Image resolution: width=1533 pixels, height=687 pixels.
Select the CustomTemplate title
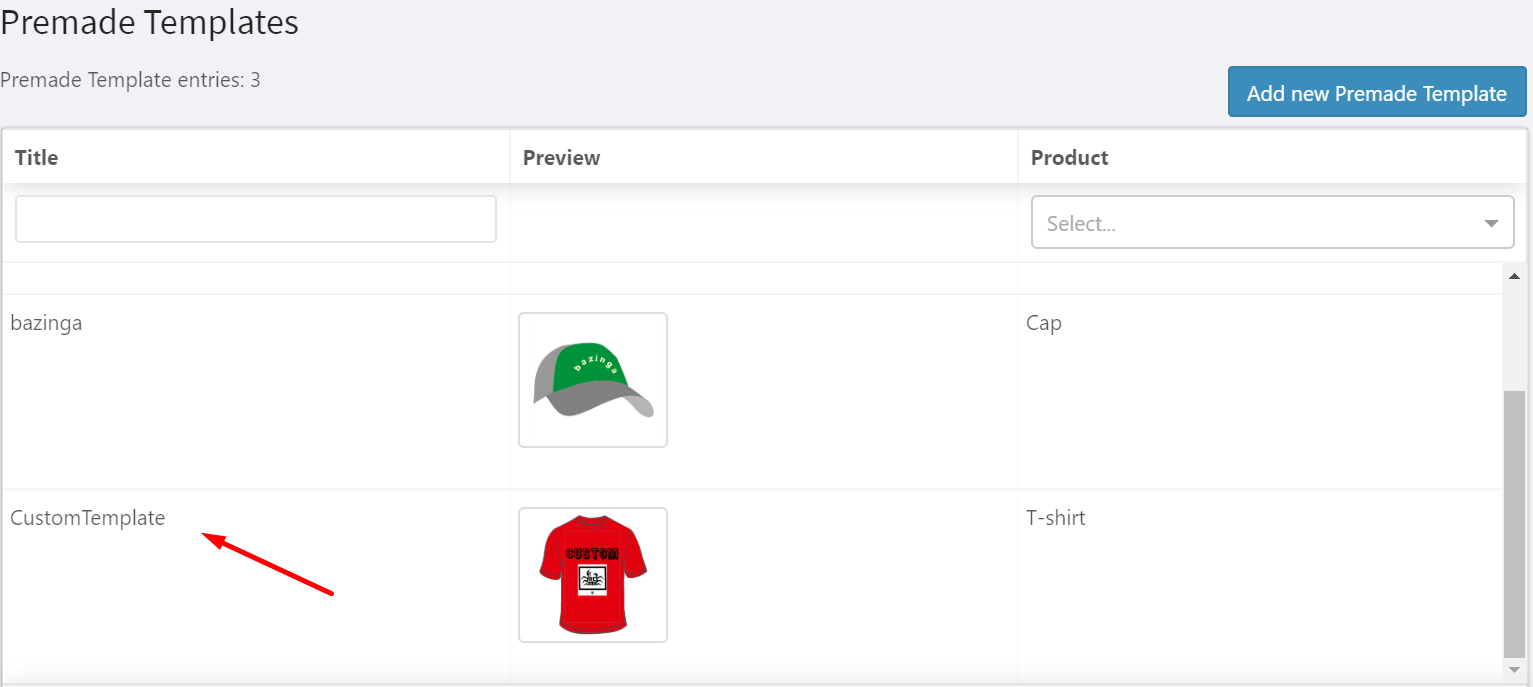pyautogui.click(x=88, y=518)
